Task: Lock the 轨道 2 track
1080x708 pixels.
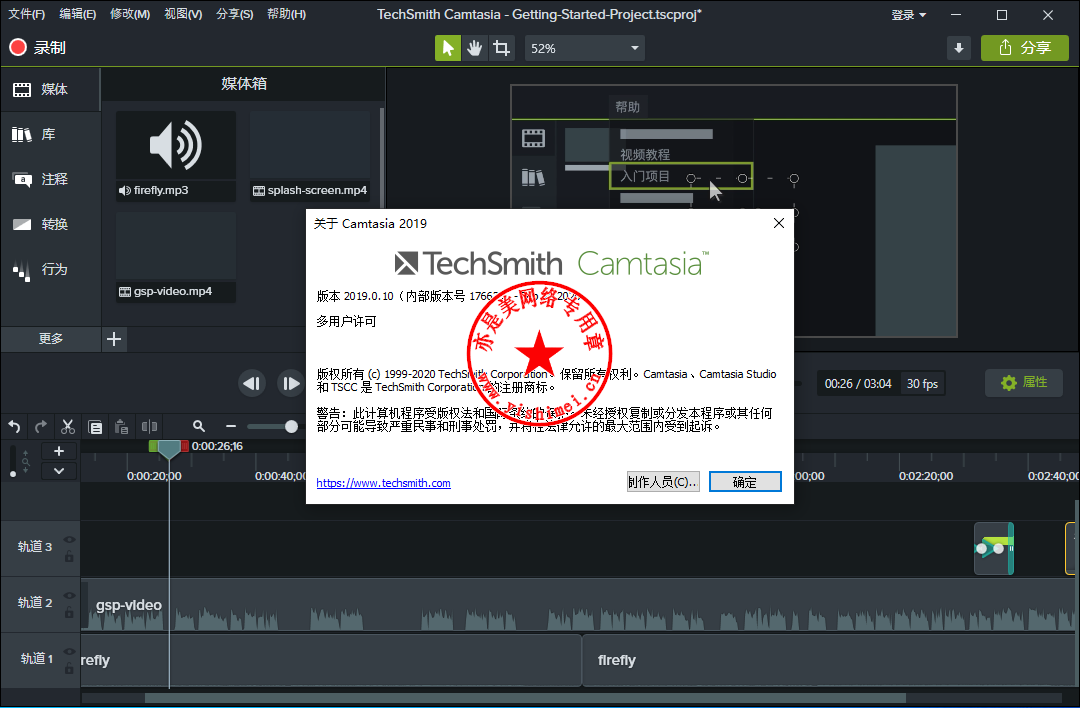Action: (69, 612)
